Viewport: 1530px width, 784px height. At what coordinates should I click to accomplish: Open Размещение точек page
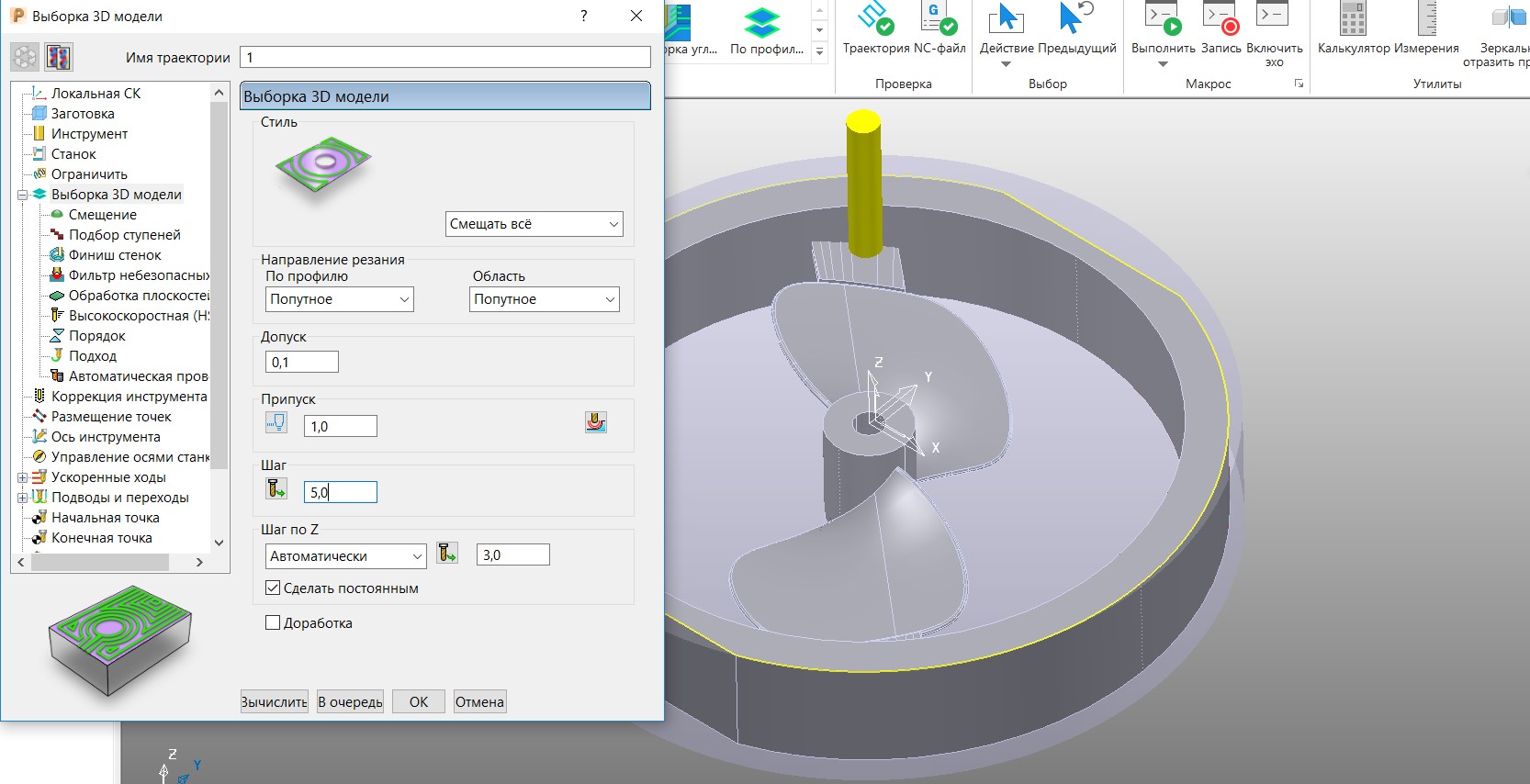111,416
